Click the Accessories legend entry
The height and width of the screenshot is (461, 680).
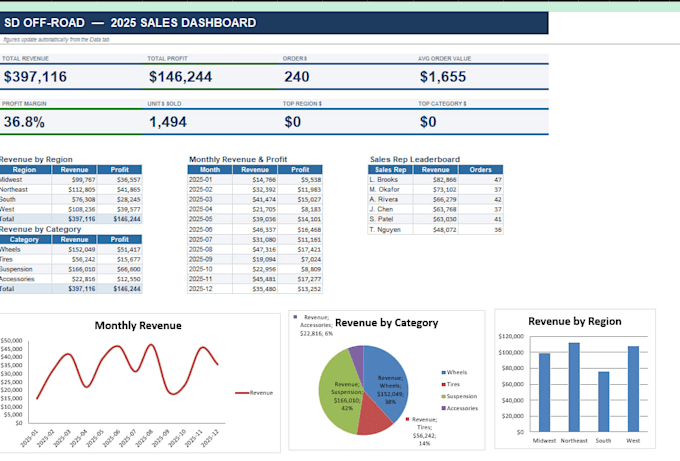460,408
